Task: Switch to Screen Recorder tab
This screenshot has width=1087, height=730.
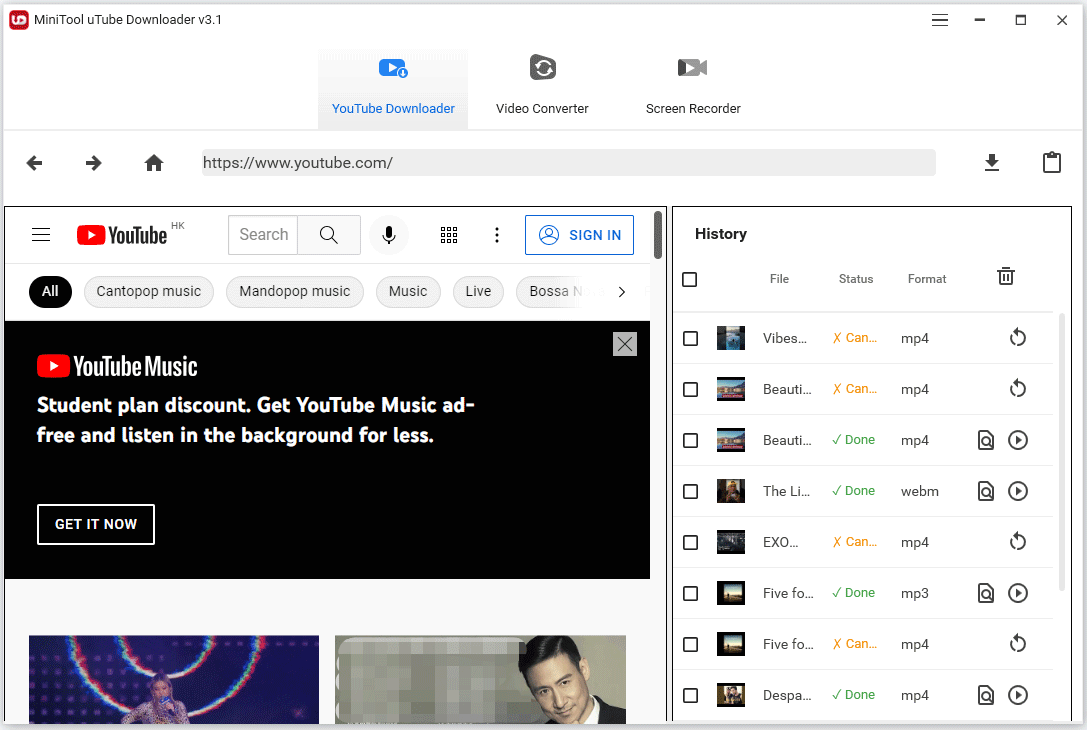Action: click(693, 89)
